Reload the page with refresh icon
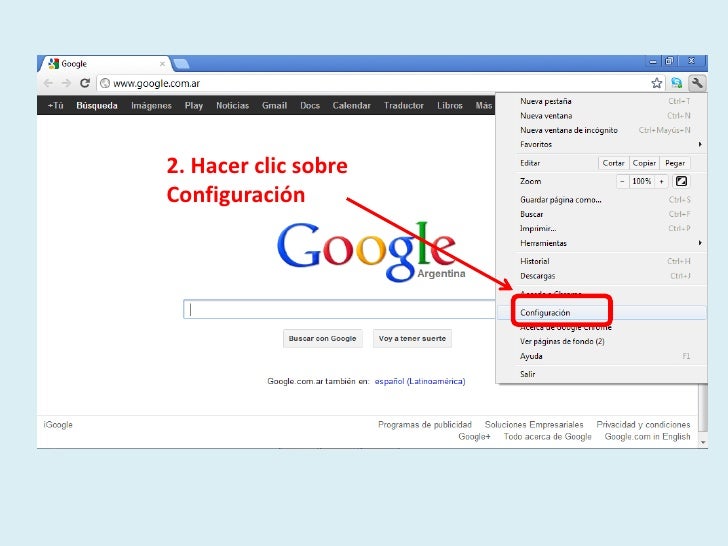Viewport: 728px width, 546px height. tap(84, 83)
